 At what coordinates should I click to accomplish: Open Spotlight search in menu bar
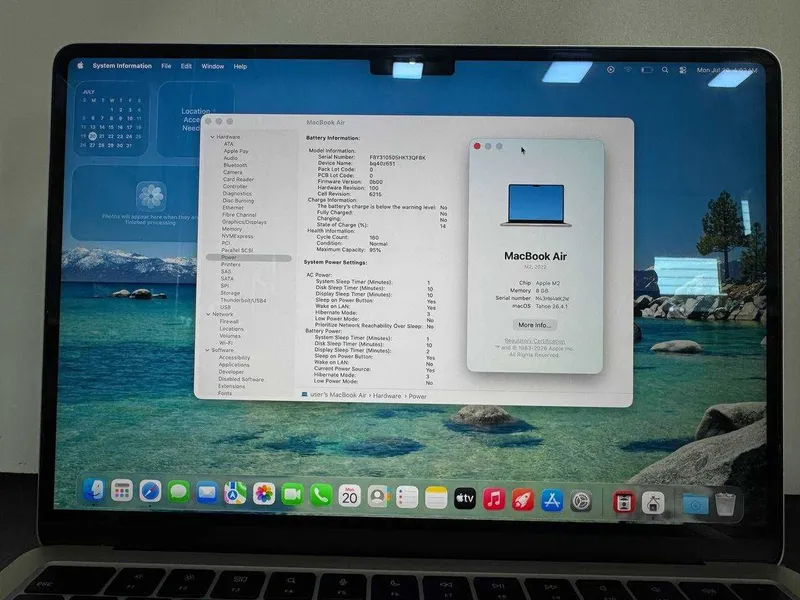(x=665, y=70)
